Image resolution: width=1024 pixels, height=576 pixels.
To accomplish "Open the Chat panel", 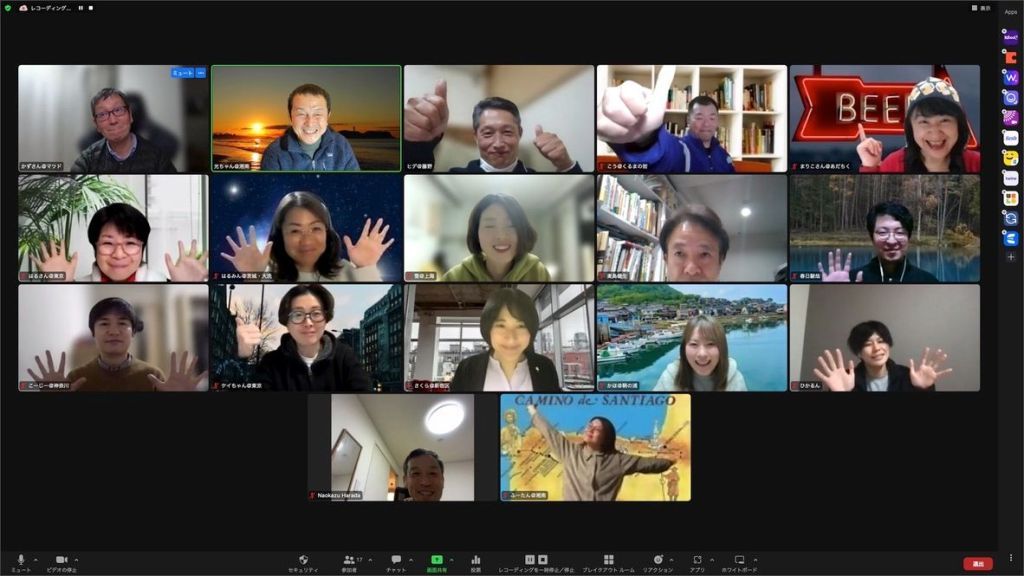I will tap(396, 561).
